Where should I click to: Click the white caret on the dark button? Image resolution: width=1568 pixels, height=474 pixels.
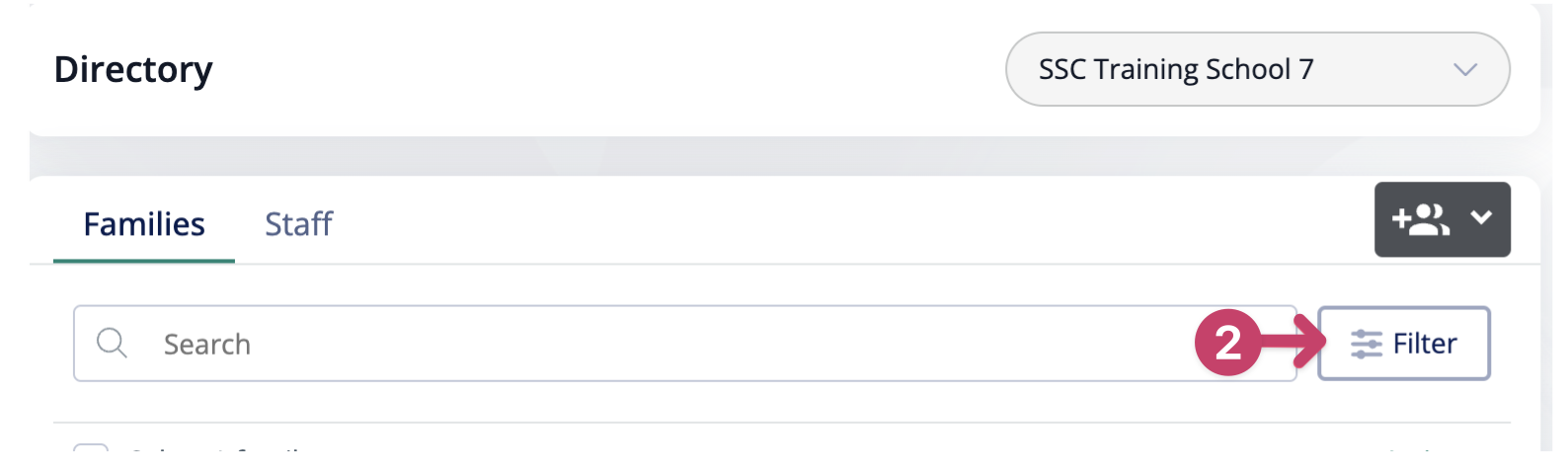coord(1481,218)
